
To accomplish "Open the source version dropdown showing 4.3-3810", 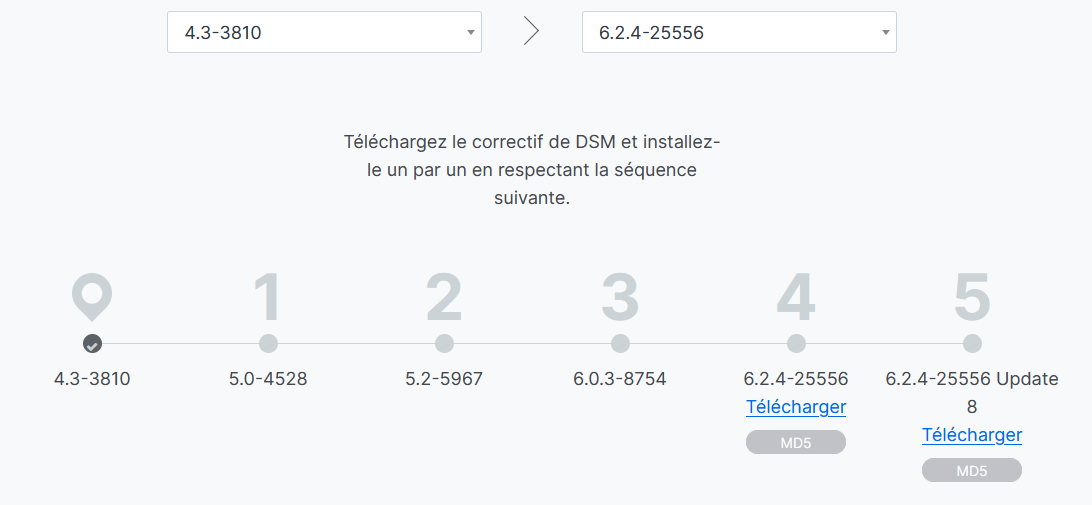I will (x=325, y=31).
